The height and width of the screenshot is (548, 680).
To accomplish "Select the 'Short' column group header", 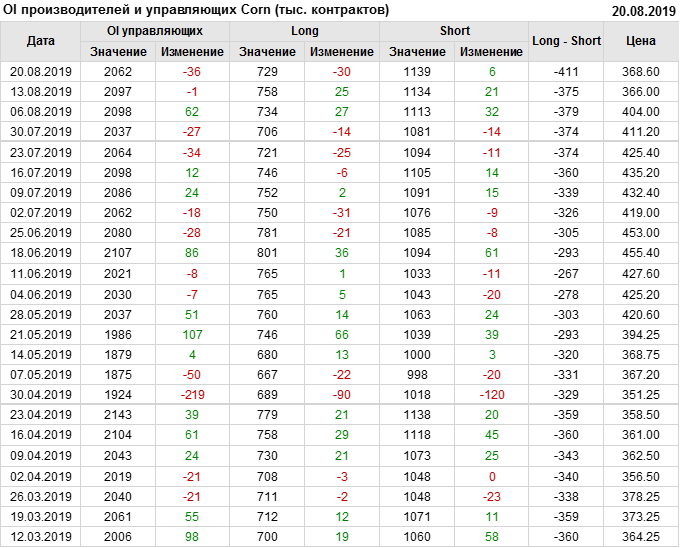I will coord(455,31).
